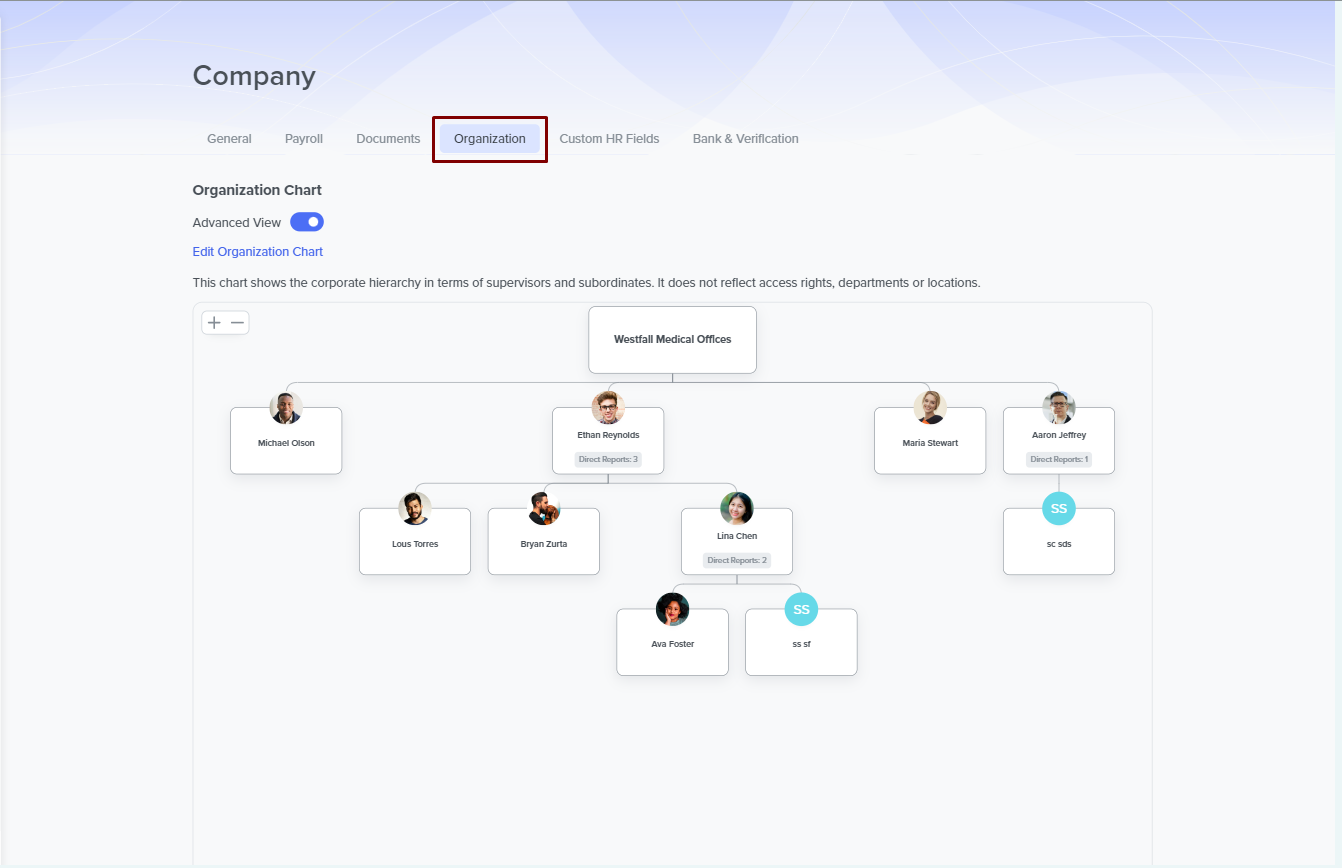The image size is (1342, 868).
Task: Click Ava Foster's profile photo
Action: 672,610
